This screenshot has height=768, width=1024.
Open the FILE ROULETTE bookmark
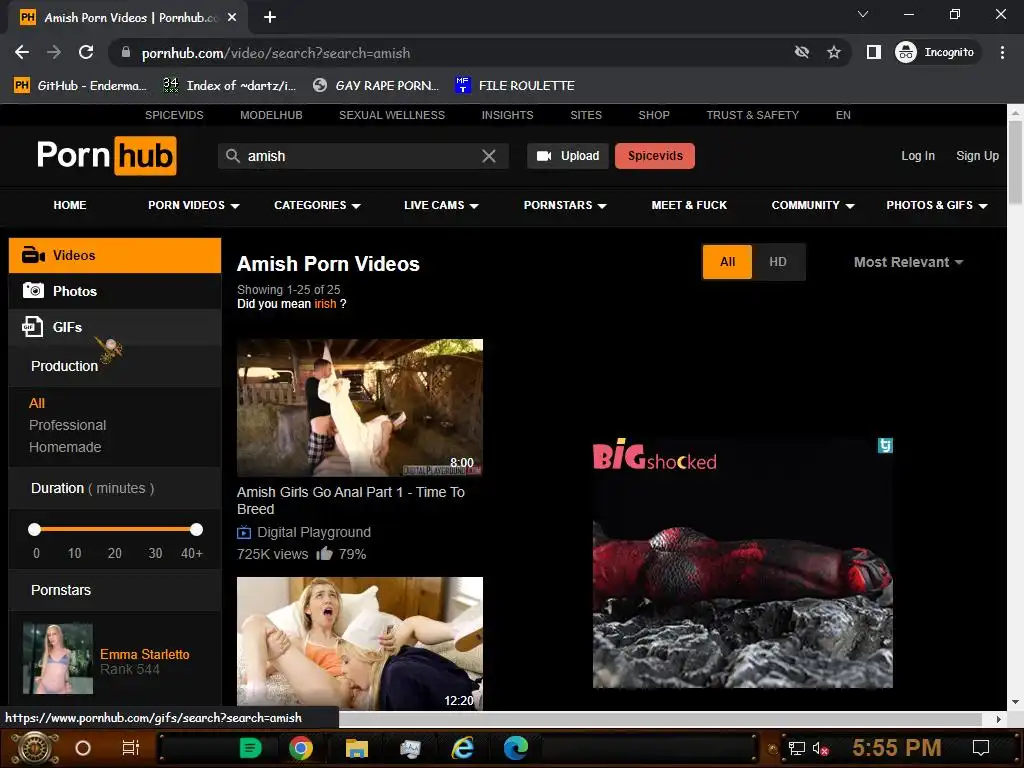pyautogui.click(x=515, y=86)
